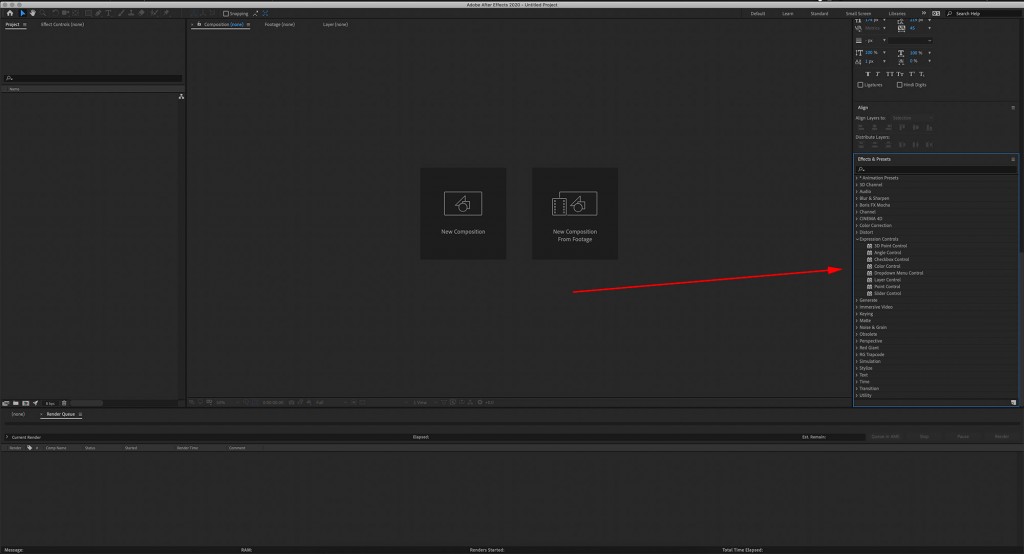The image size is (1024, 554).
Task: Switch to the Footage (none) tab
Action: coord(280,24)
